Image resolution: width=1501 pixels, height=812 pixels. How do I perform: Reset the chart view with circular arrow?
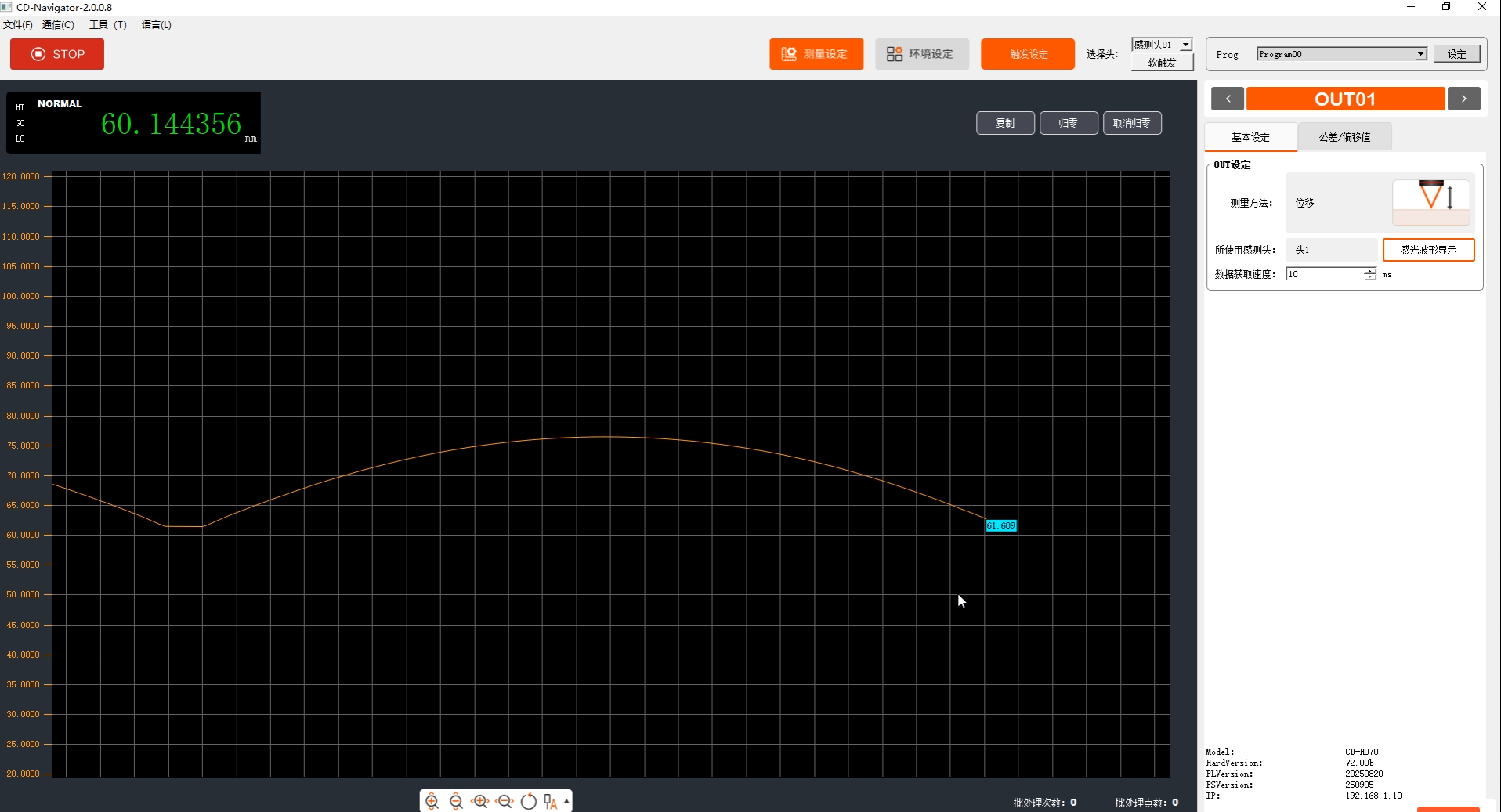529,801
